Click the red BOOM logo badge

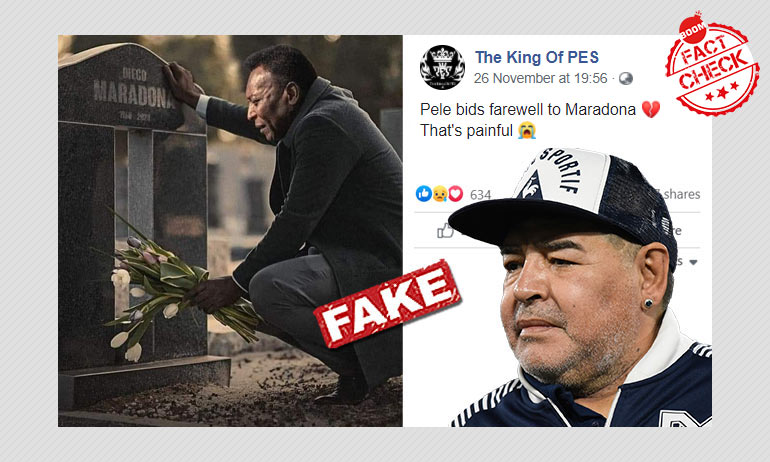pos(692,29)
